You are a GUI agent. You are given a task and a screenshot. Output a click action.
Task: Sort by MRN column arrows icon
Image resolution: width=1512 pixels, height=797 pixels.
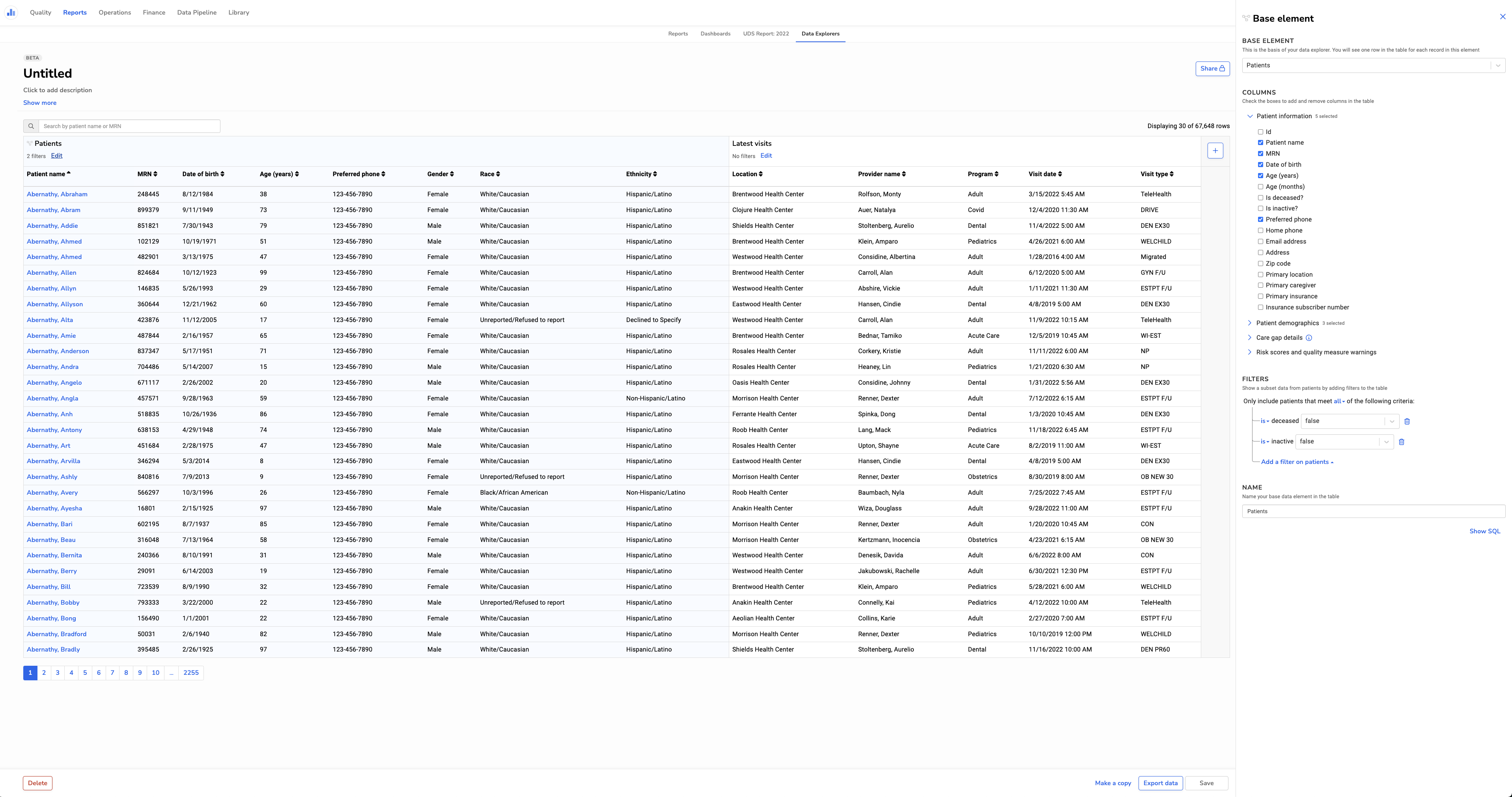click(155, 174)
